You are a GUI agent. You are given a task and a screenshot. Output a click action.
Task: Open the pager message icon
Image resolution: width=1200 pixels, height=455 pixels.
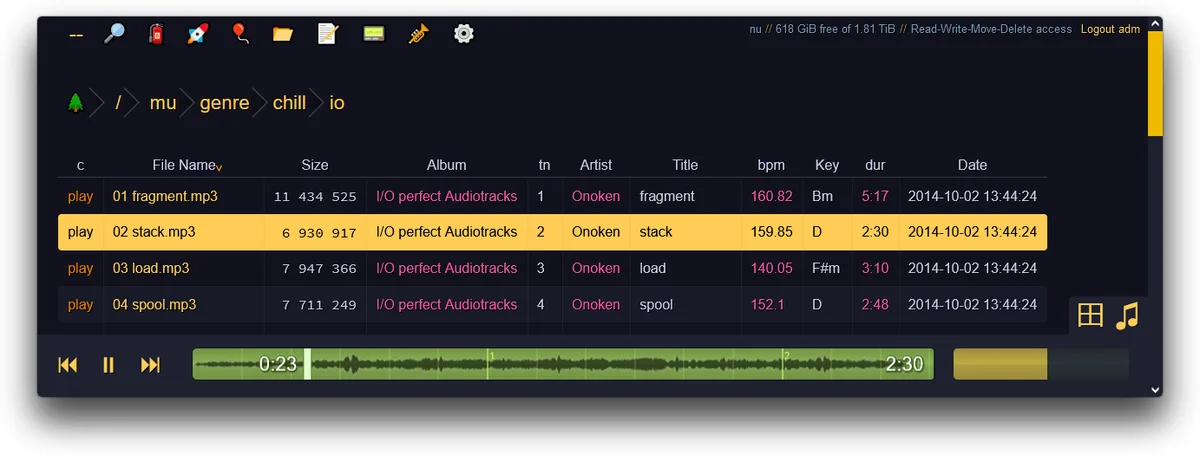tap(373, 34)
